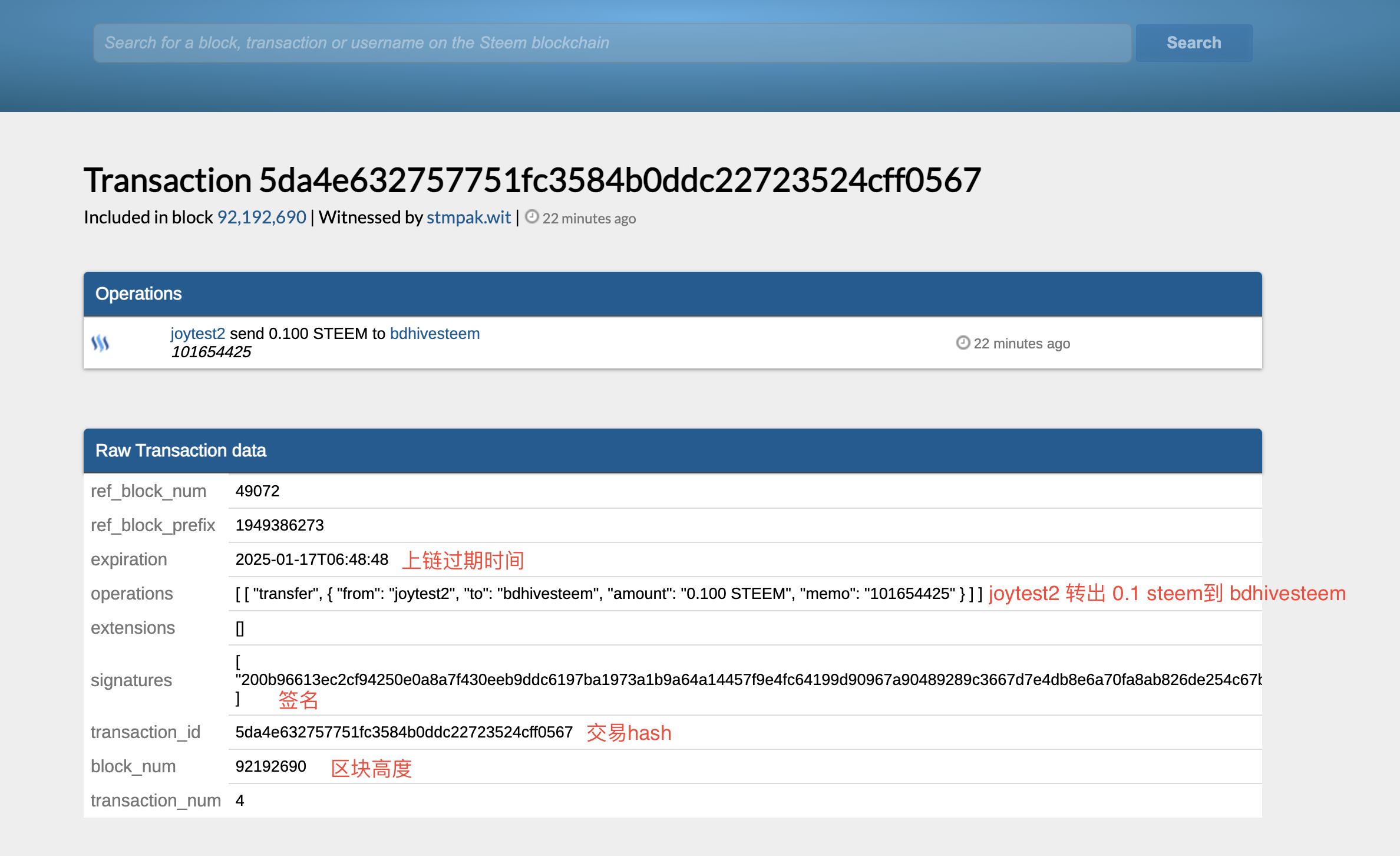The height and width of the screenshot is (856, 1400).
Task: Open block 92,192,690 link
Action: (262, 218)
